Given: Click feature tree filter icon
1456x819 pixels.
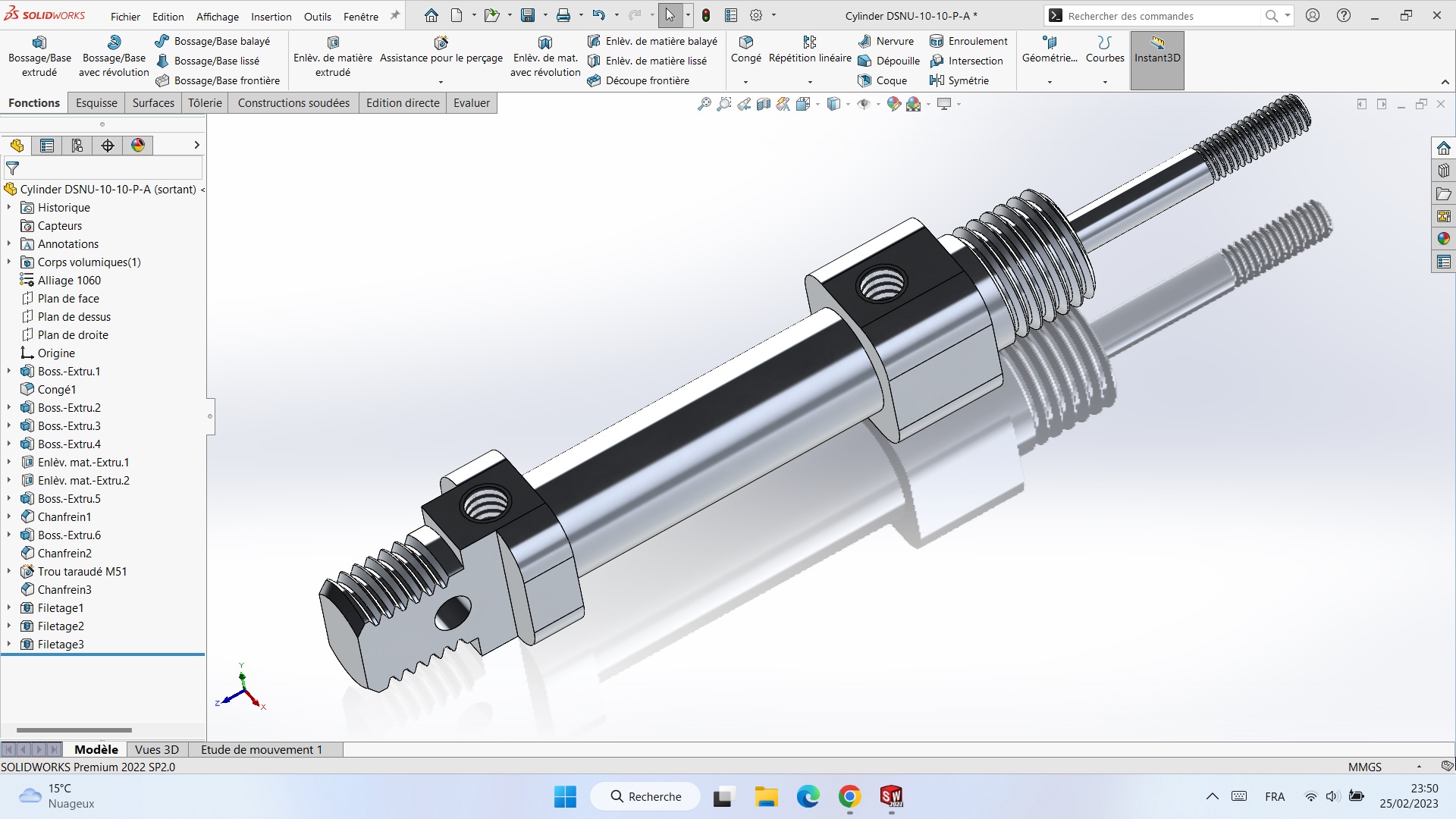Looking at the screenshot, I should coord(13,168).
